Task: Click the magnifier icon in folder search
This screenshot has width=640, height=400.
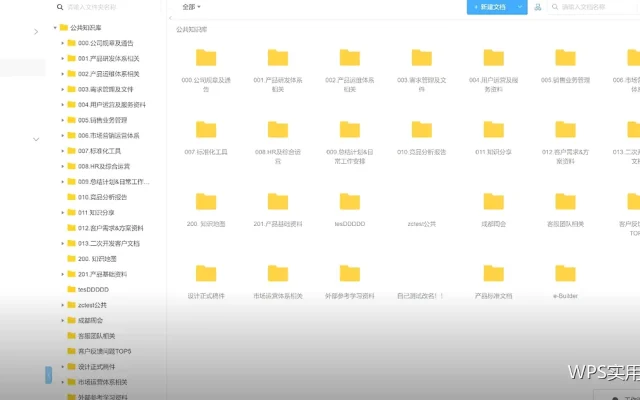Action: (60, 7)
